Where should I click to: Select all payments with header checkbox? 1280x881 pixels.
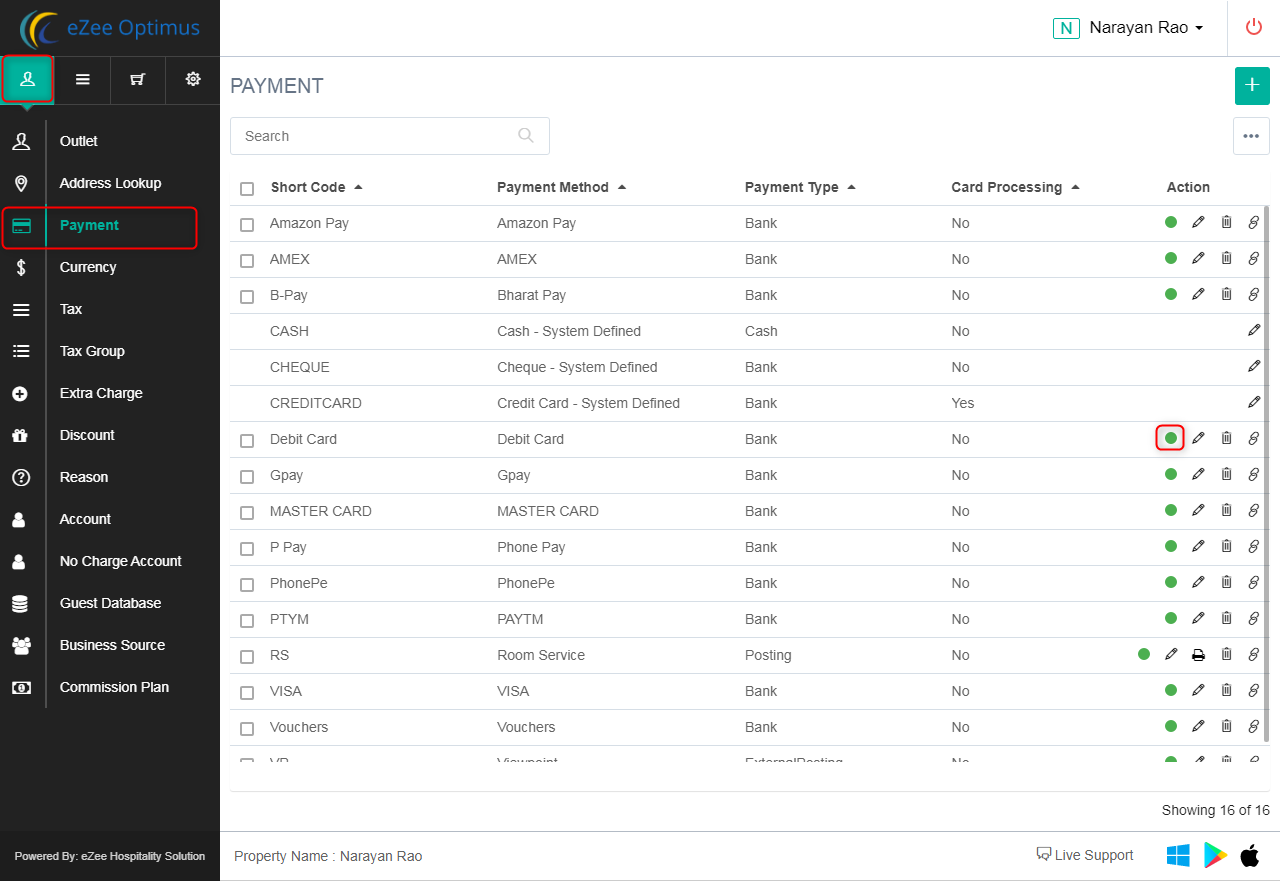tap(247, 188)
